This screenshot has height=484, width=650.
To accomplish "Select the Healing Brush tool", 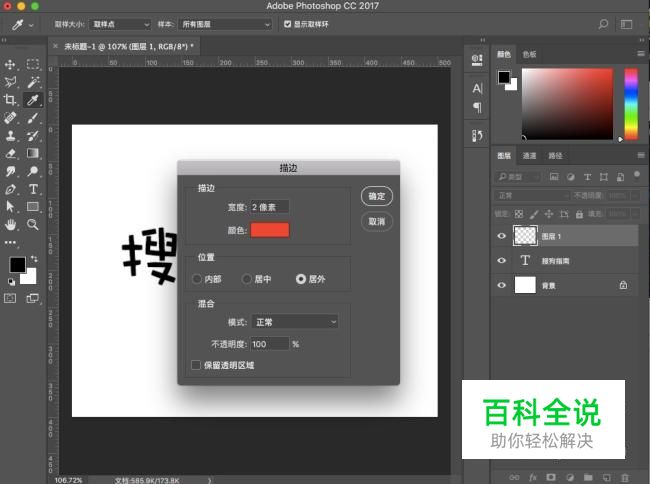I will click(10, 118).
